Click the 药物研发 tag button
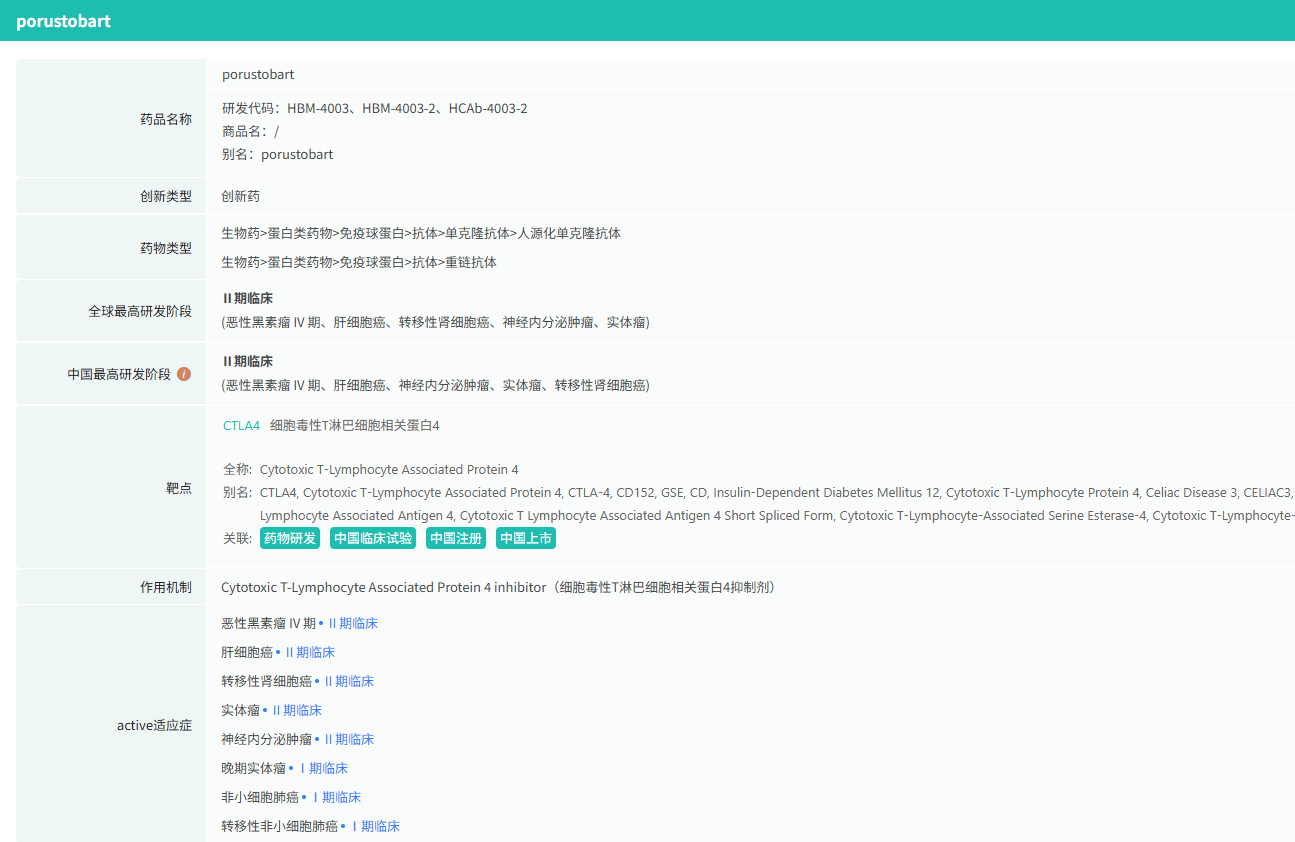Image resolution: width=1295 pixels, height=842 pixels. 290,539
